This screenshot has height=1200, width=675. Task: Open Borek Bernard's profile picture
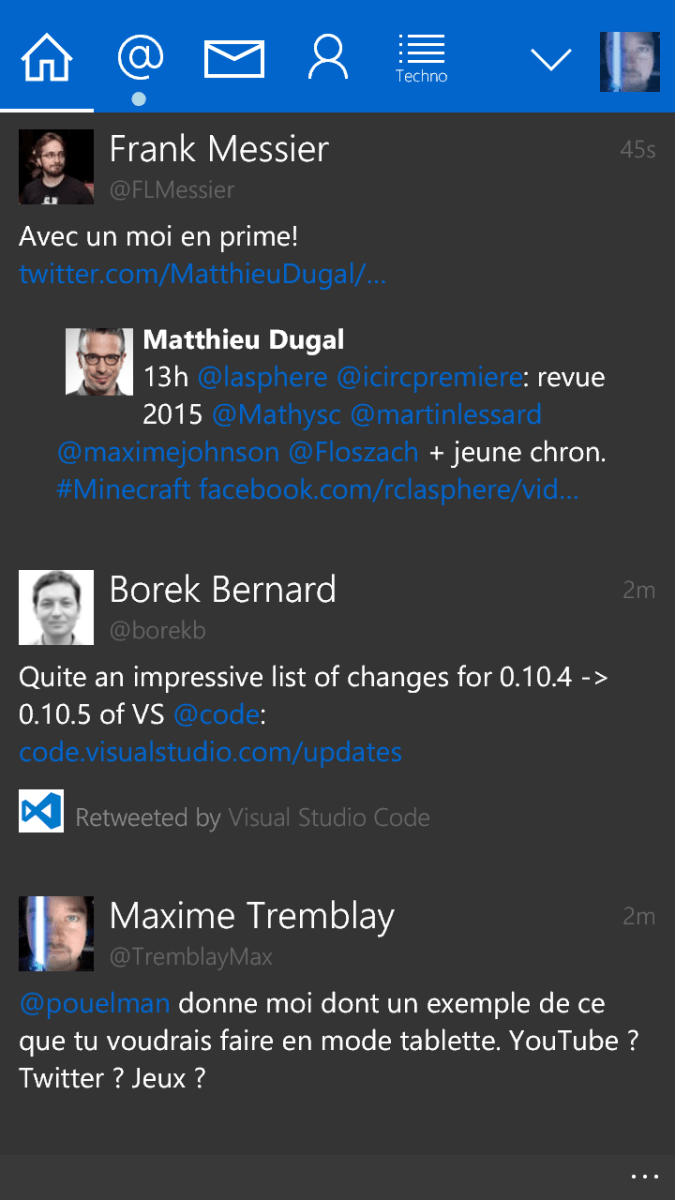[56, 607]
